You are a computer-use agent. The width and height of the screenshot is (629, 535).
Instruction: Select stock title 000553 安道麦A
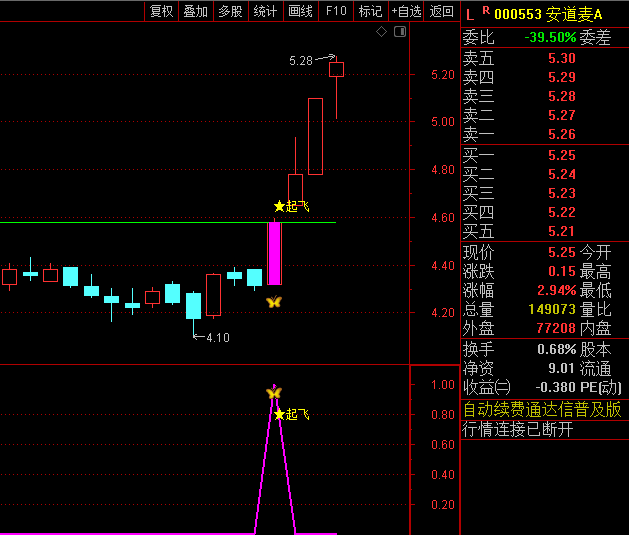click(548, 15)
